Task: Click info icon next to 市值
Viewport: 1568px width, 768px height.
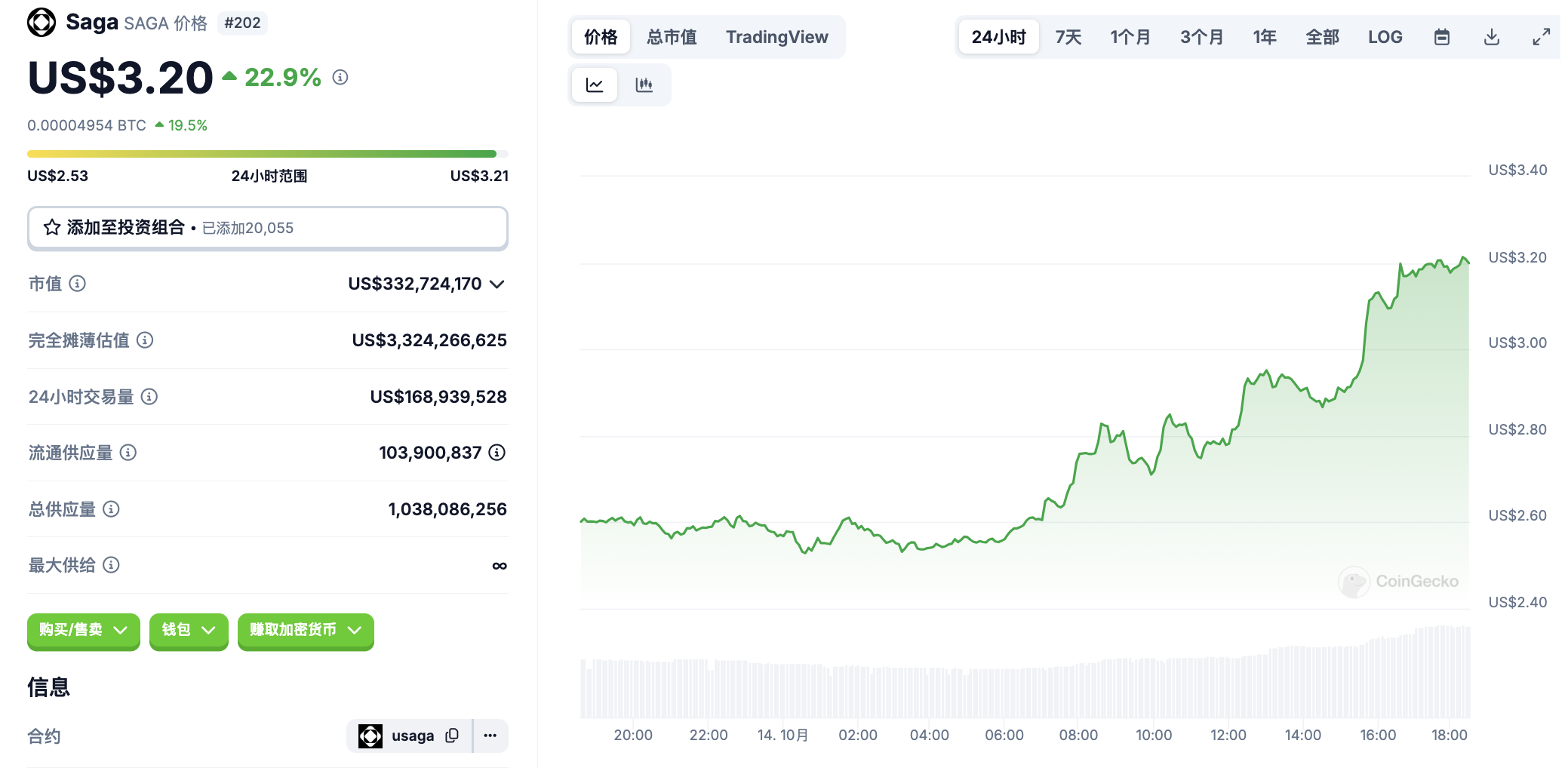Action: pyautogui.click(x=77, y=284)
